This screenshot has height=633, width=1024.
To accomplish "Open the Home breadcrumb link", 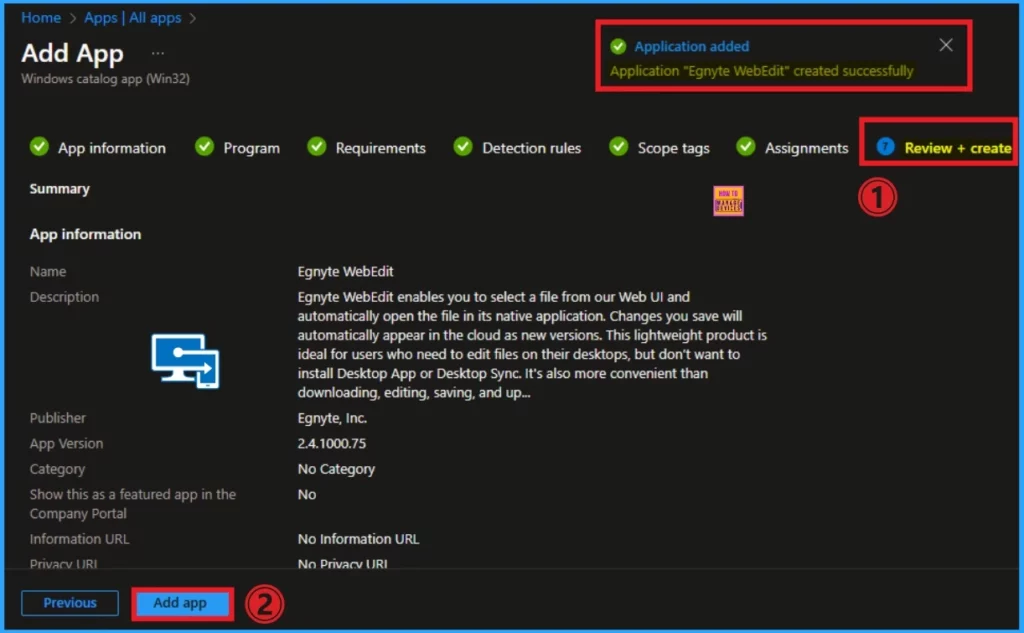I will click(x=41, y=18).
